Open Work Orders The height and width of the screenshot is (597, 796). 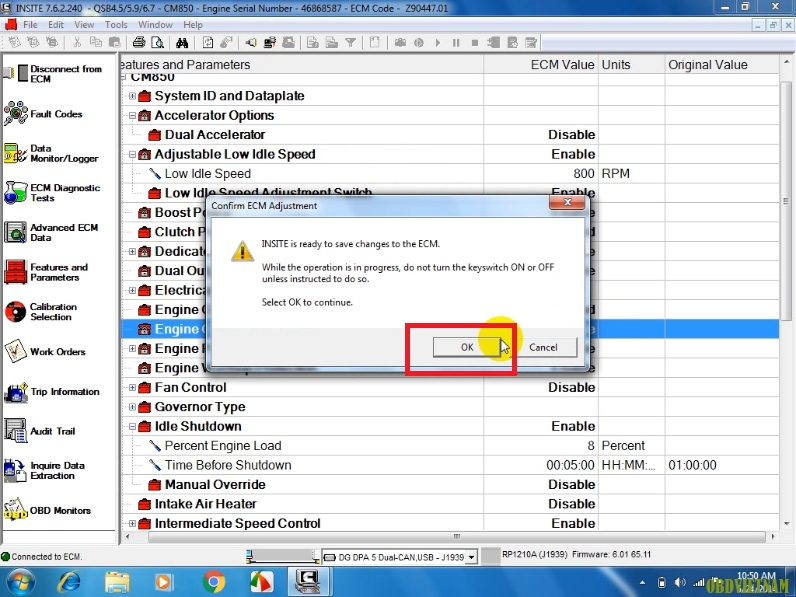pos(45,351)
